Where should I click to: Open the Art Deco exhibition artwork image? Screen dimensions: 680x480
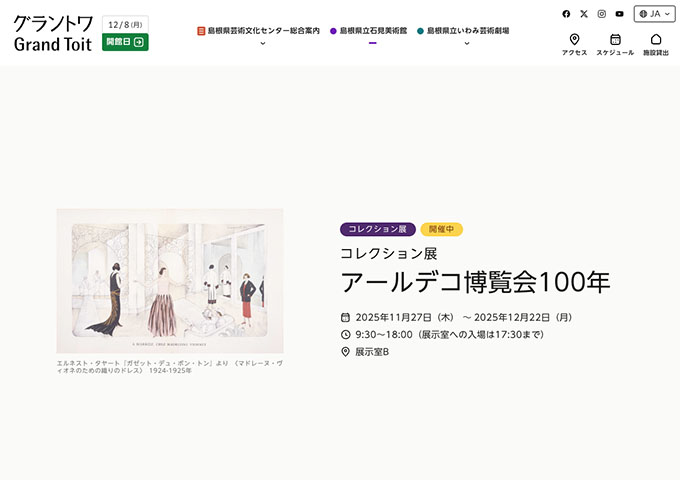pyautogui.click(x=170, y=281)
